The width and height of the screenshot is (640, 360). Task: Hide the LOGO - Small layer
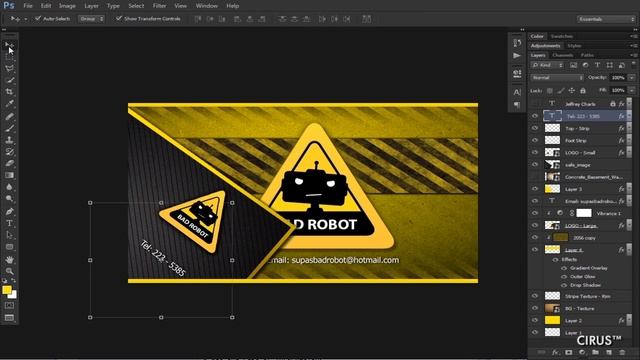535,153
